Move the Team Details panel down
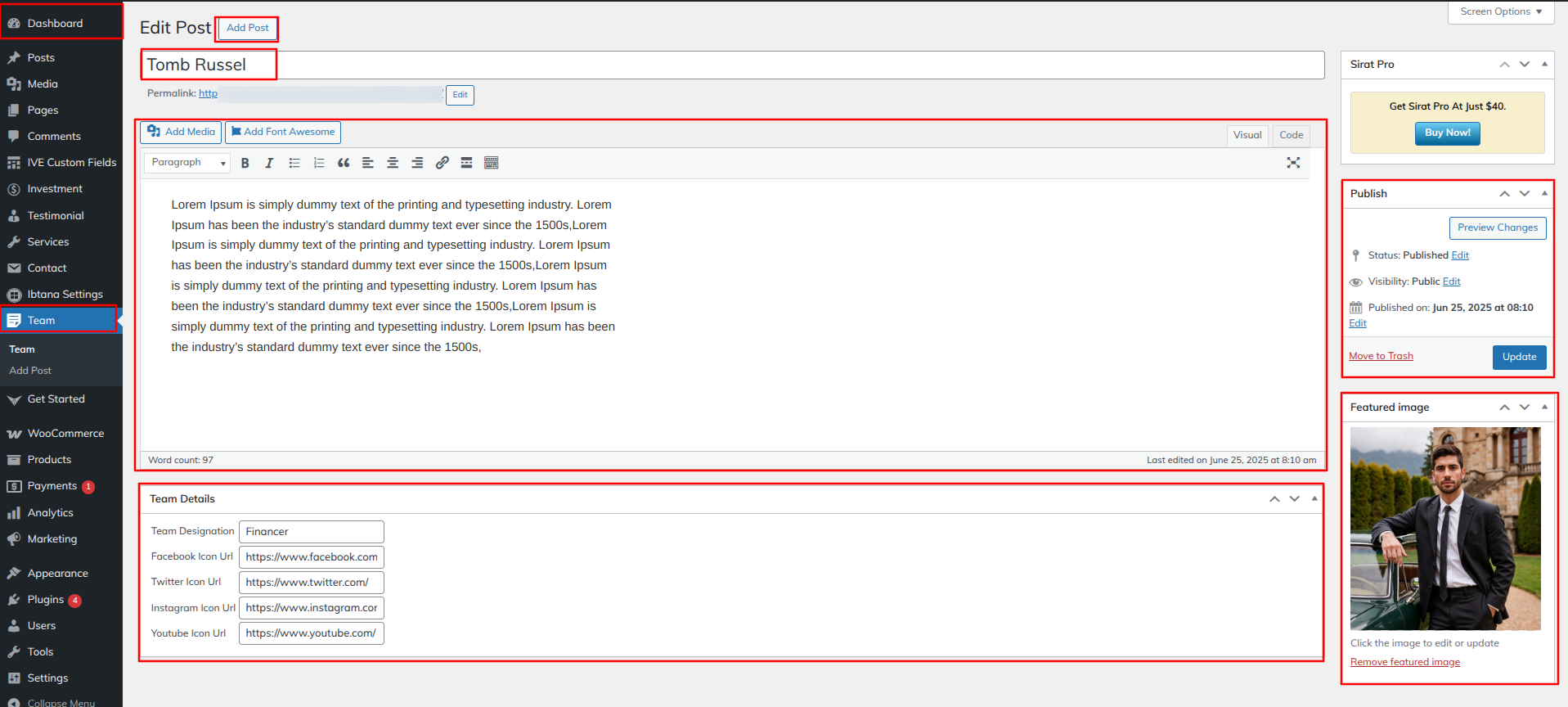The width and height of the screenshot is (1568, 707). click(x=1294, y=499)
